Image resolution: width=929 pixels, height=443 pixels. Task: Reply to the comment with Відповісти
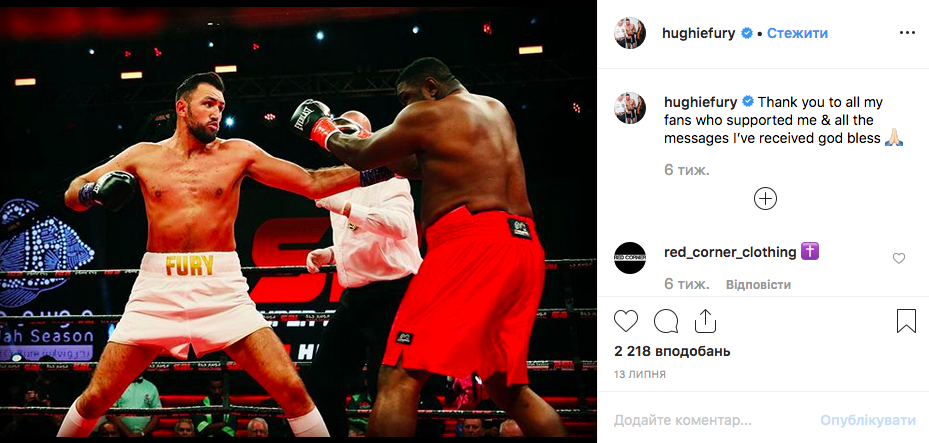pos(758,284)
